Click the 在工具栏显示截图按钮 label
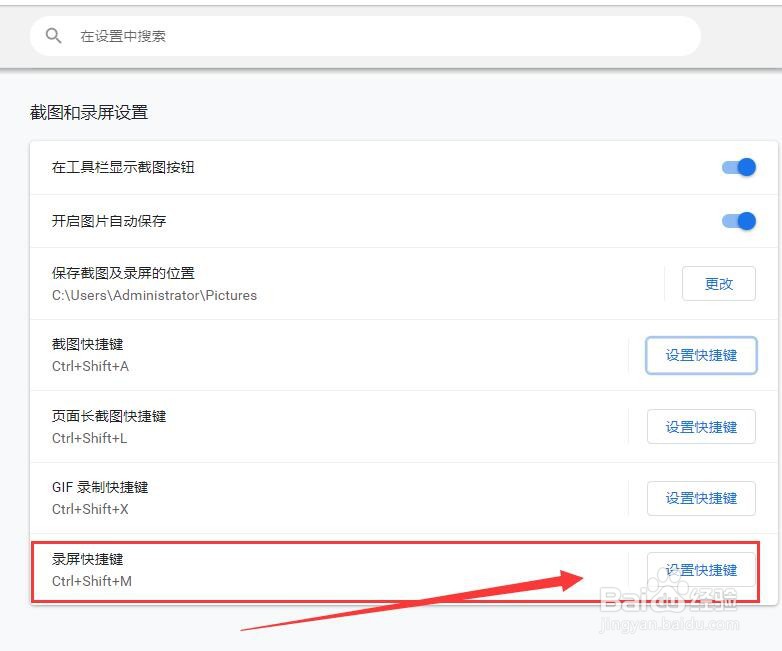The image size is (782, 651). click(123, 167)
